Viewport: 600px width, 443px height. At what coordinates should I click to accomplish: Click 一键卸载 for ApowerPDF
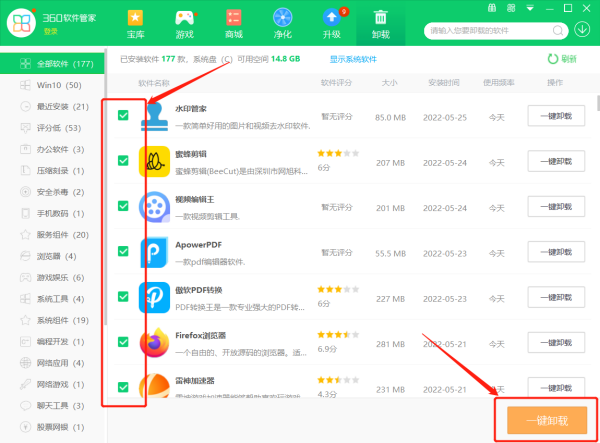[556, 252]
